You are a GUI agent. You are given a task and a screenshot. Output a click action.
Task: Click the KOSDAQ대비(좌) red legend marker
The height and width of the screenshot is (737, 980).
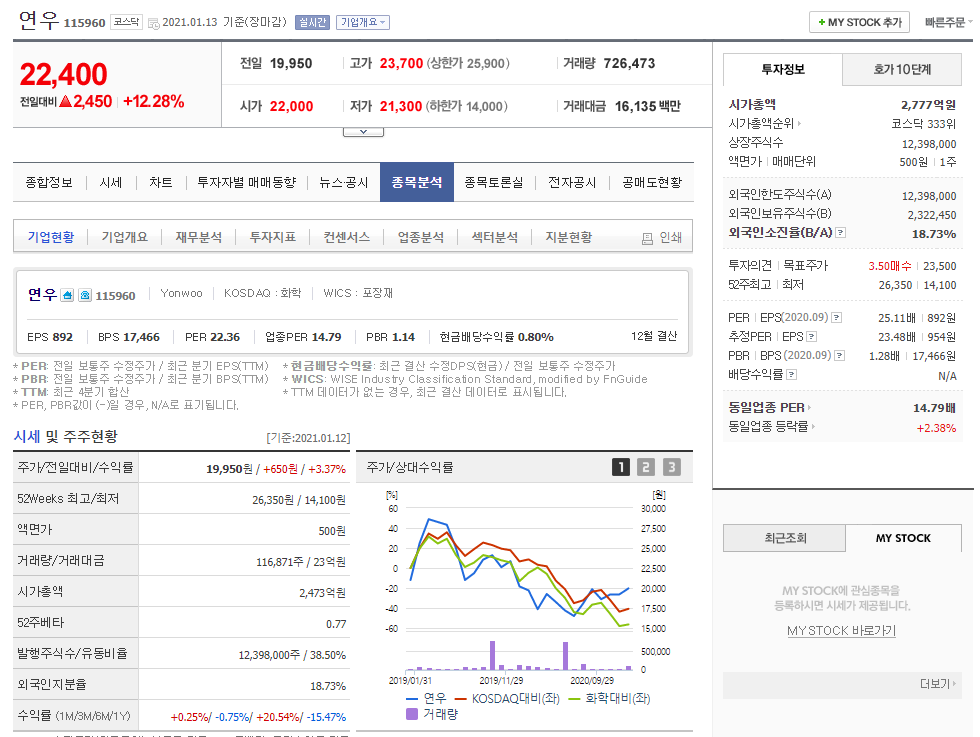[x=461, y=698]
